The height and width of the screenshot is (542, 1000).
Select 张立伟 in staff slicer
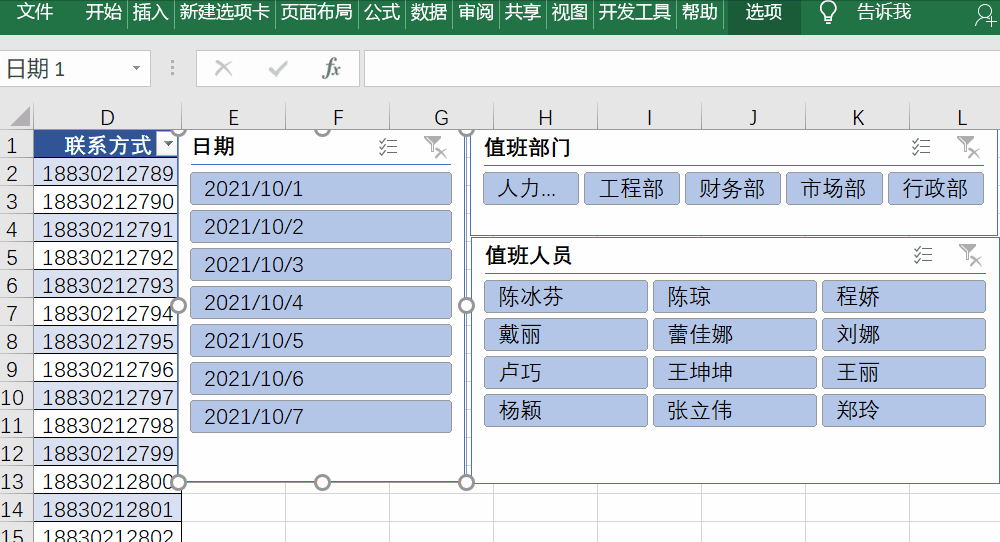coord(735,410)
